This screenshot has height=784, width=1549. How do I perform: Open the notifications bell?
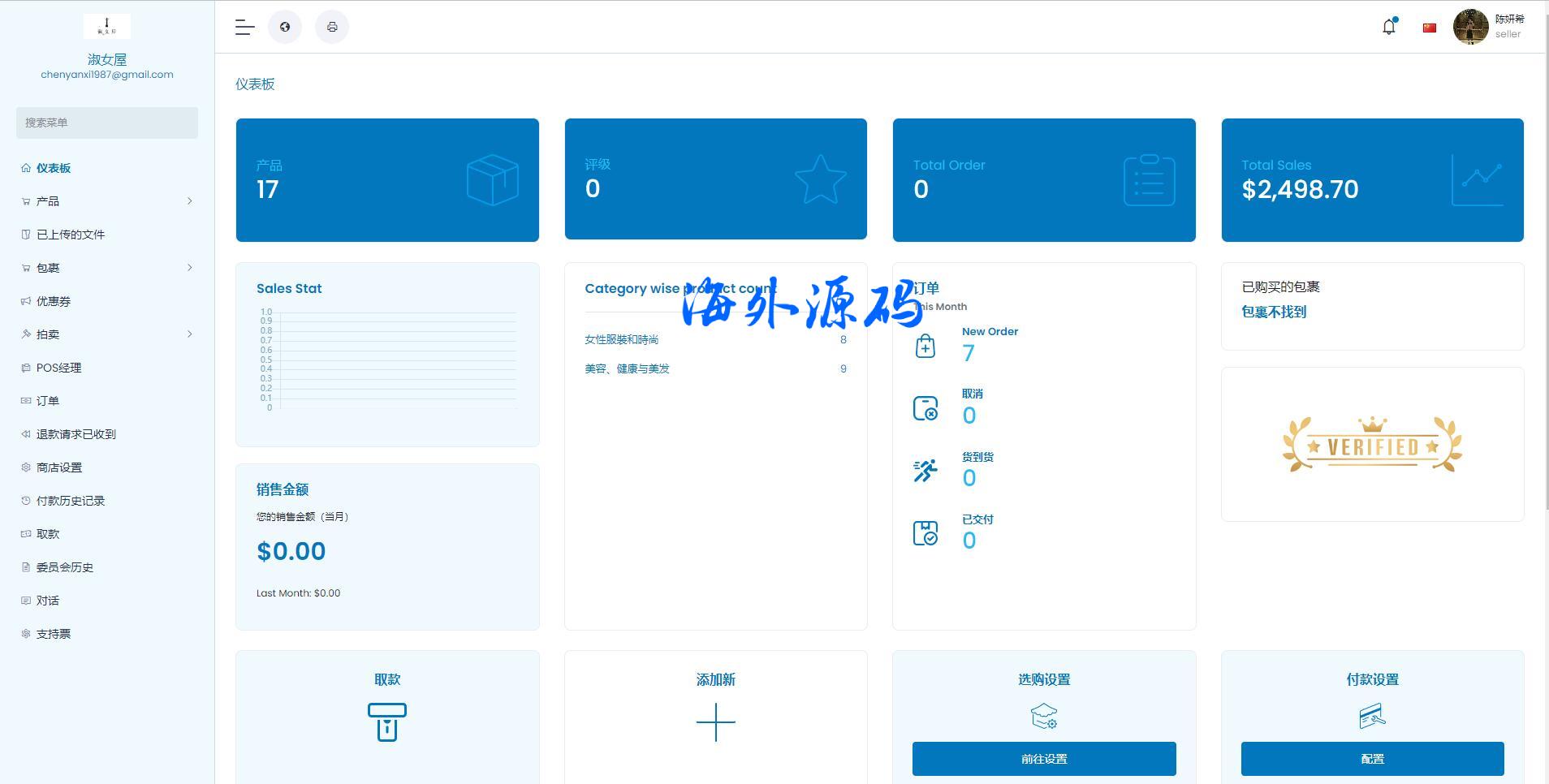(1389, 27)
